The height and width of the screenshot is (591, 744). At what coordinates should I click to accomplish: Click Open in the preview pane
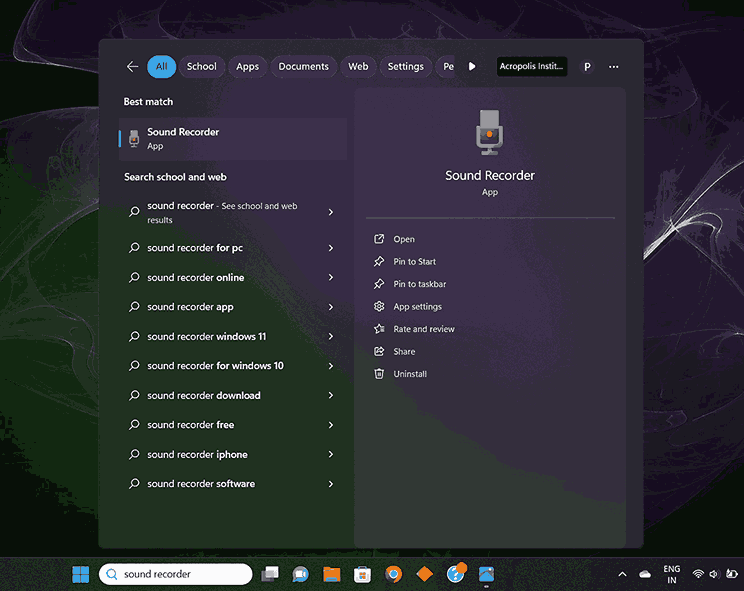(404, 239)
